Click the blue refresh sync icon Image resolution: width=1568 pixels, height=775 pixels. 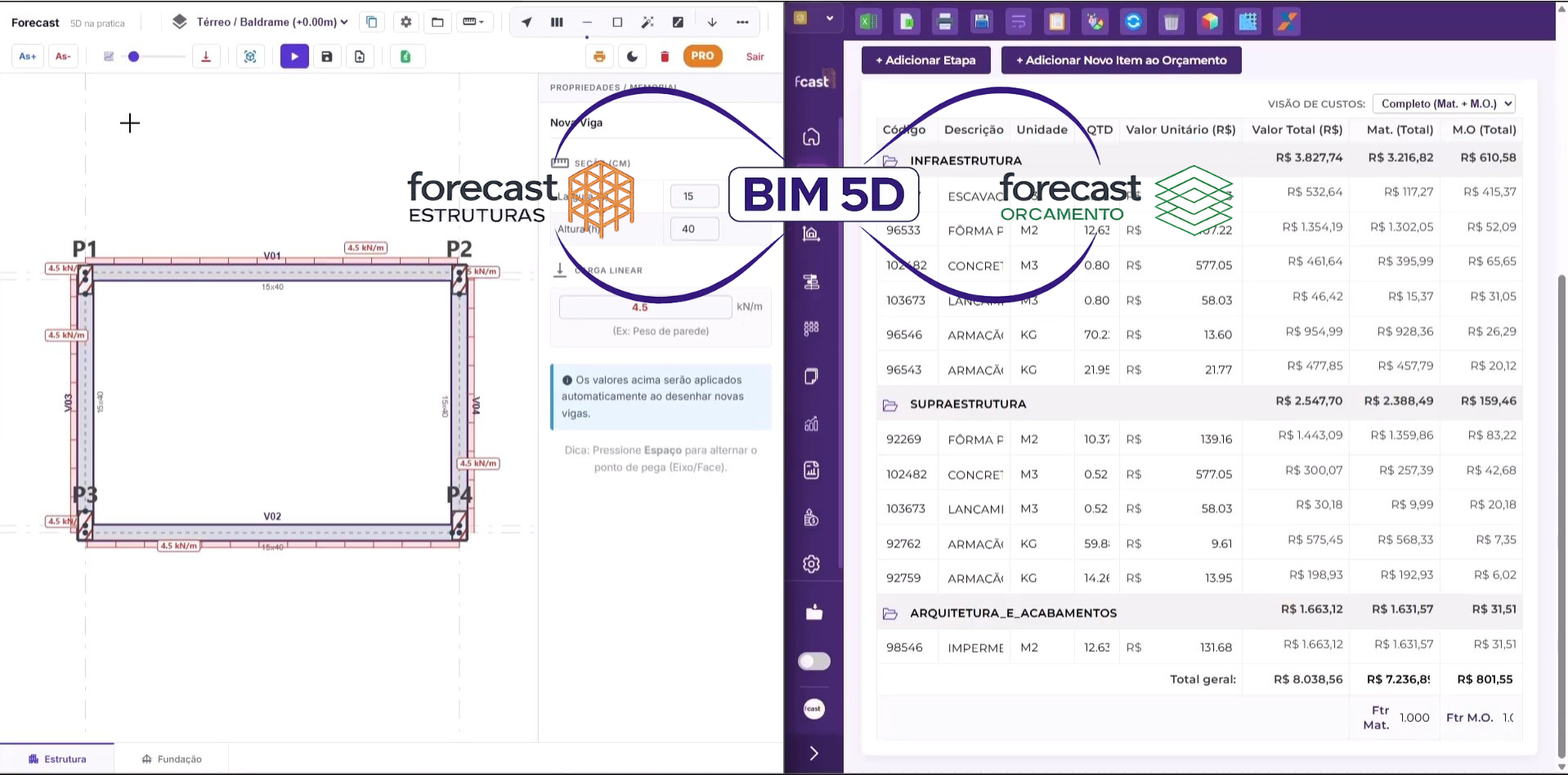coord(1133,22)
